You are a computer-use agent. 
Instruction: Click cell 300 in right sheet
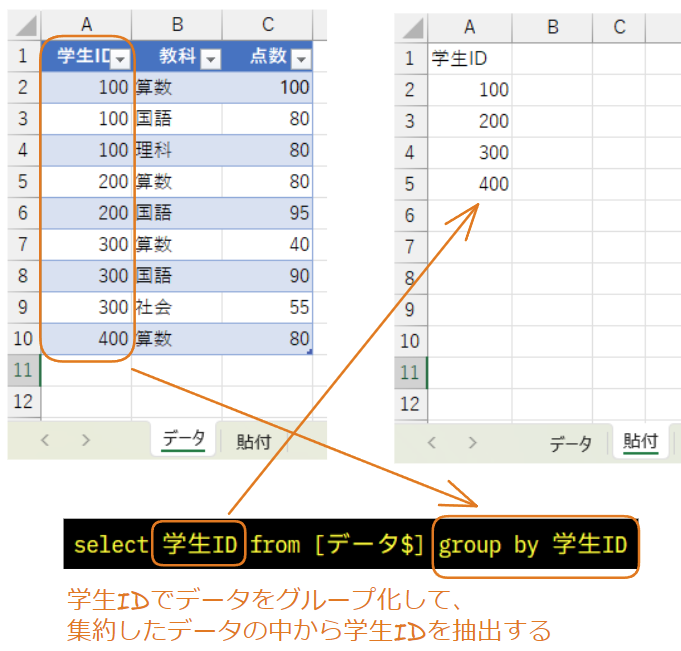pyautogui.click(x=469, y=153)
